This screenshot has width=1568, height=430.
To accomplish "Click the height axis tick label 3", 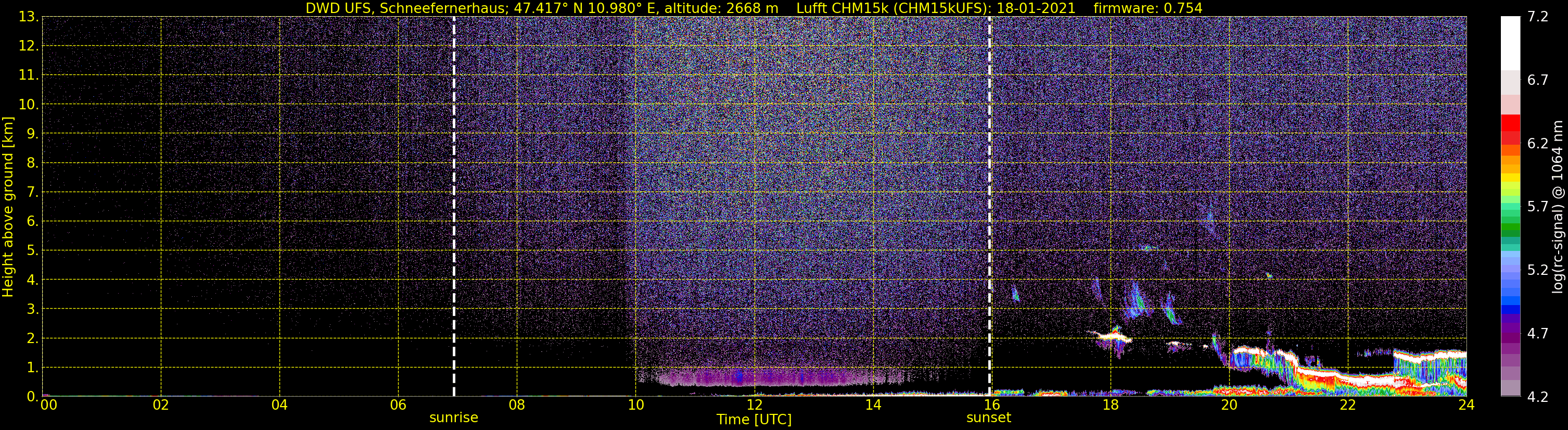I will pyautogui.click(x=32, y=309).
